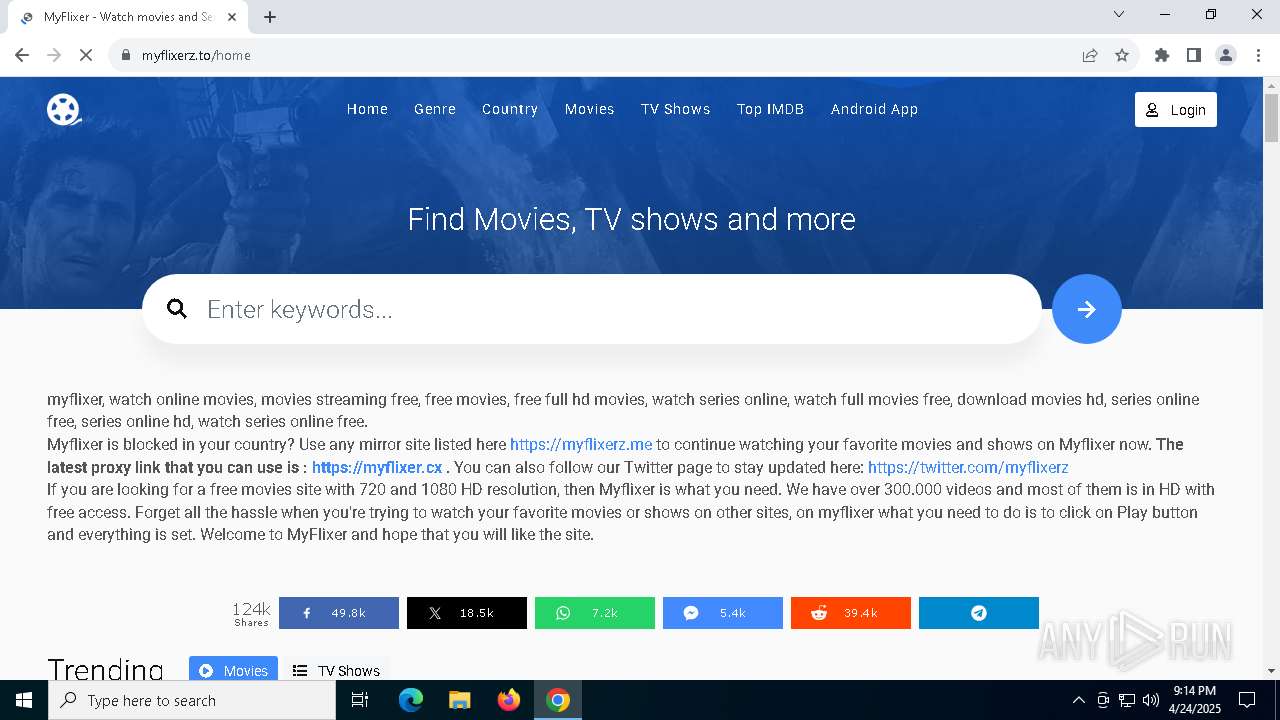Click scrollbar down arrow
The height and width of the screenshot is (720, 1280).
(x=1271, y=670)
